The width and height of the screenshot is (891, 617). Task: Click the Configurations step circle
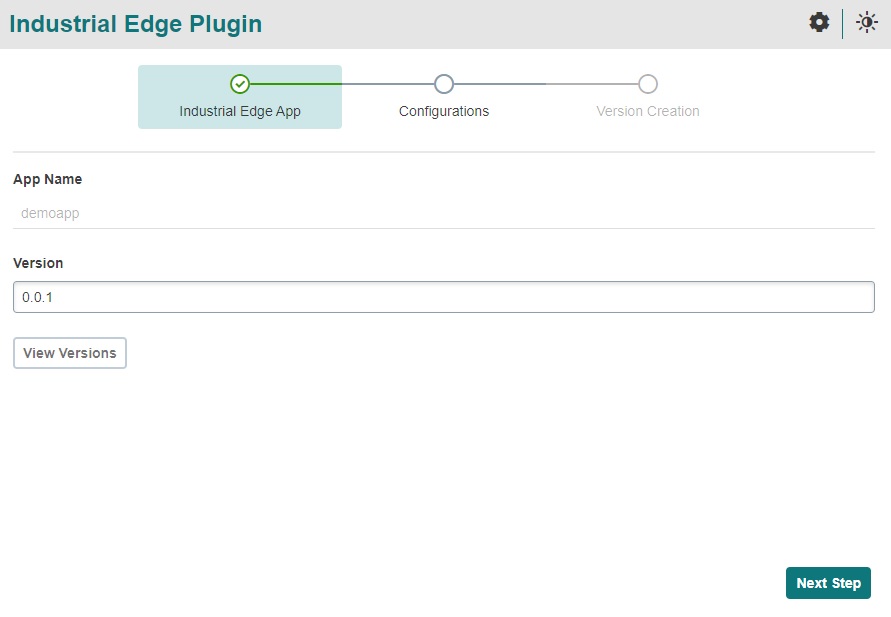pos(444,84)
